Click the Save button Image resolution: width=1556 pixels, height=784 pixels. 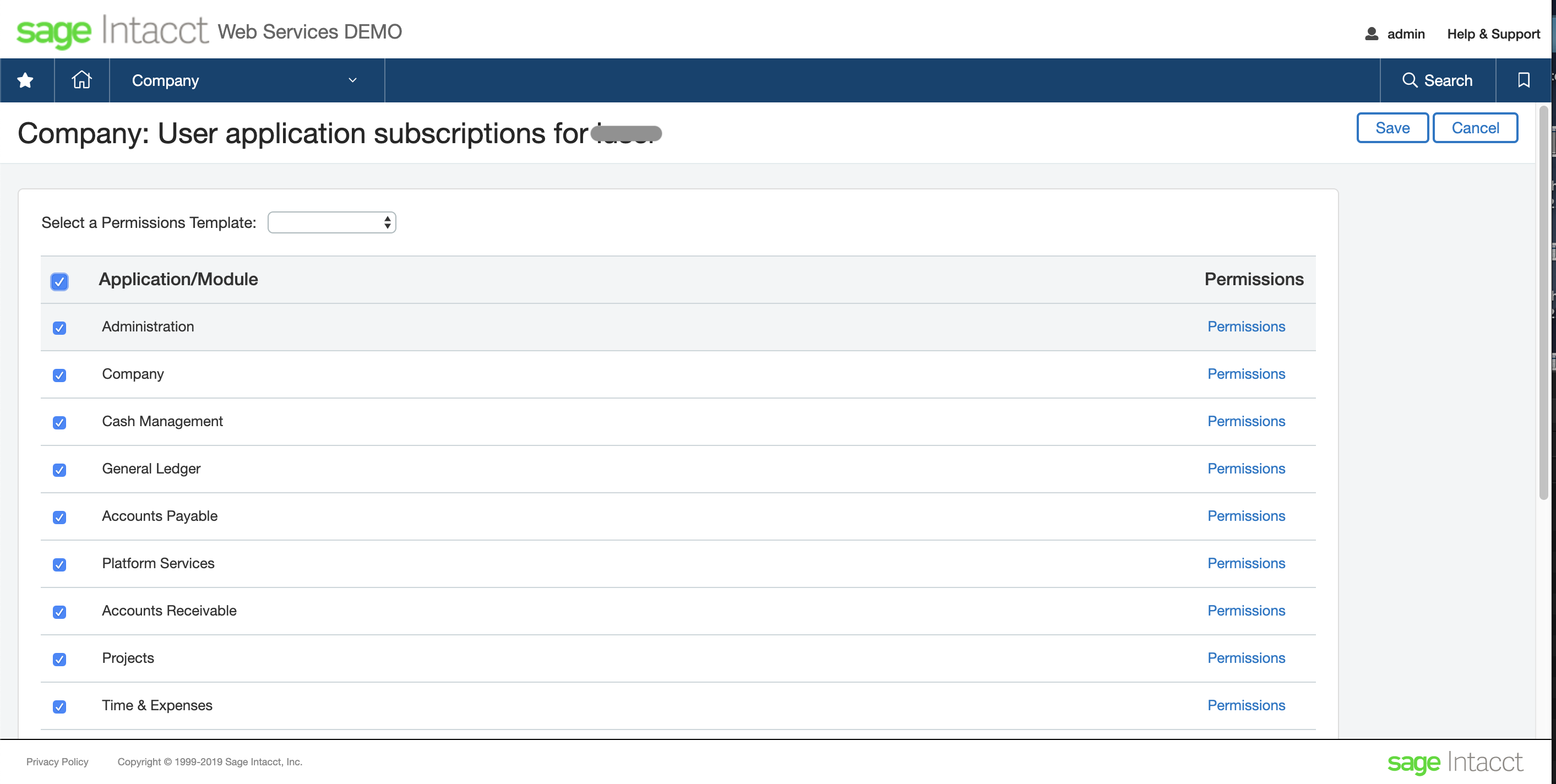click(x=1392, y=127)
